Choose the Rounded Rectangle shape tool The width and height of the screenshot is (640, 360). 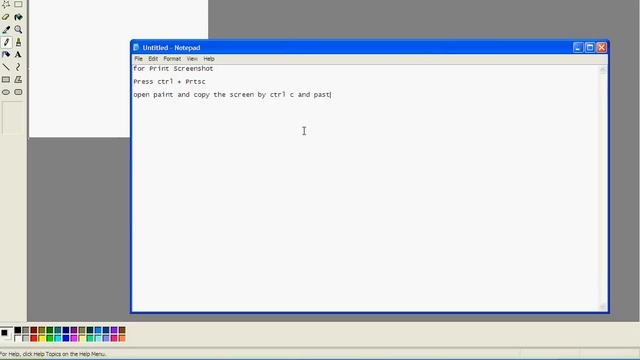18,92
